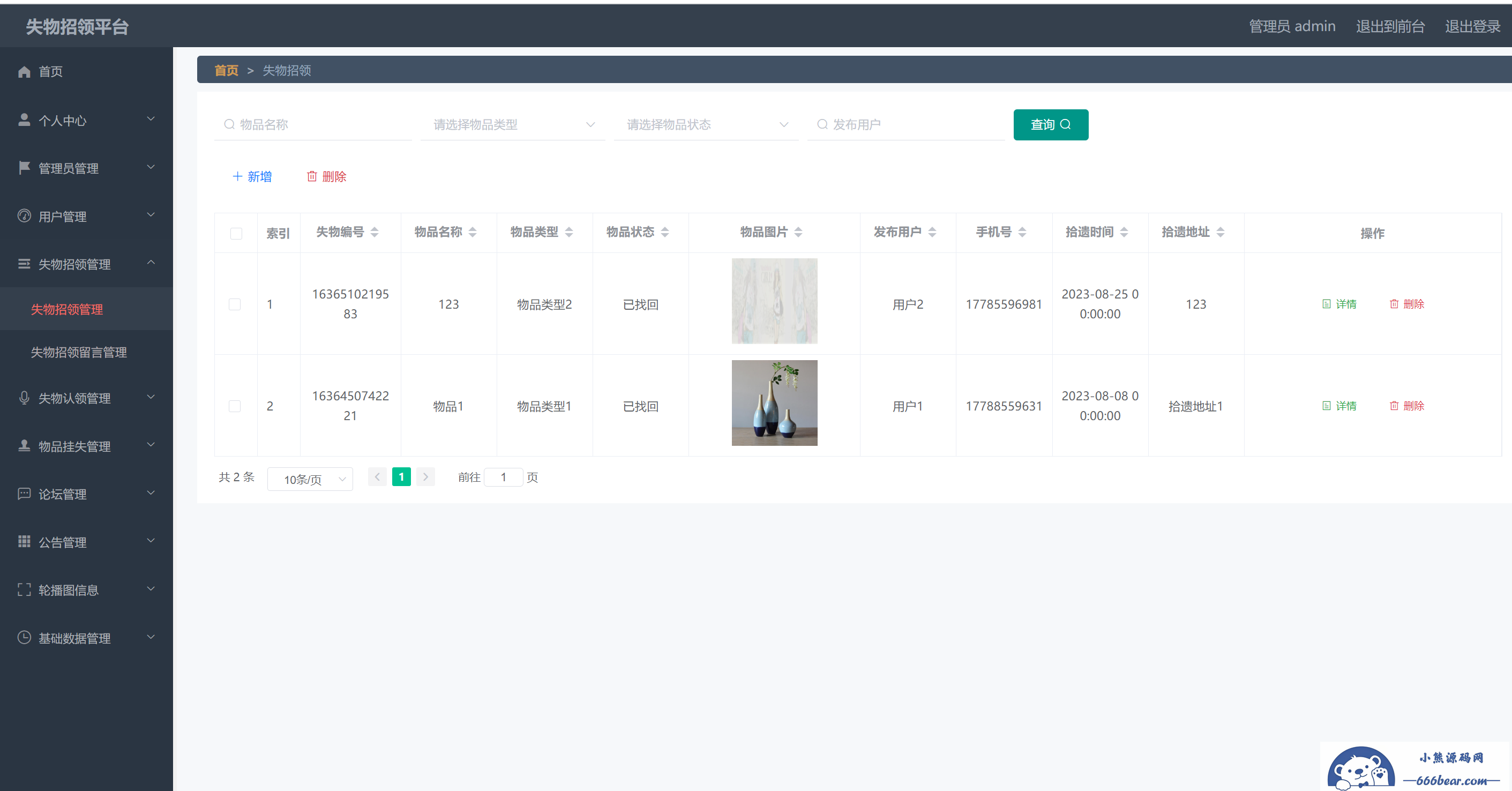Click the 管理员 admin label
This screenshot has height=791, width=1512.
pyautogui.click(x=1292, y=26)
